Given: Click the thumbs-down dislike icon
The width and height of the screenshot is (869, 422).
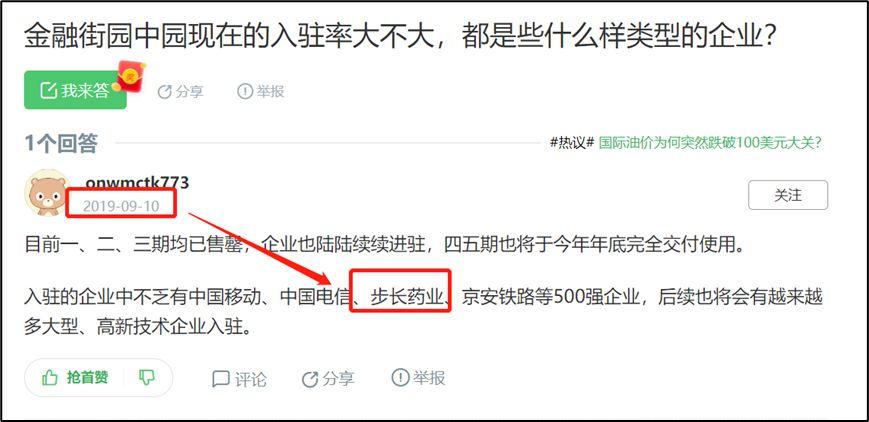Looking at the screenshot, I should (146, 378).
